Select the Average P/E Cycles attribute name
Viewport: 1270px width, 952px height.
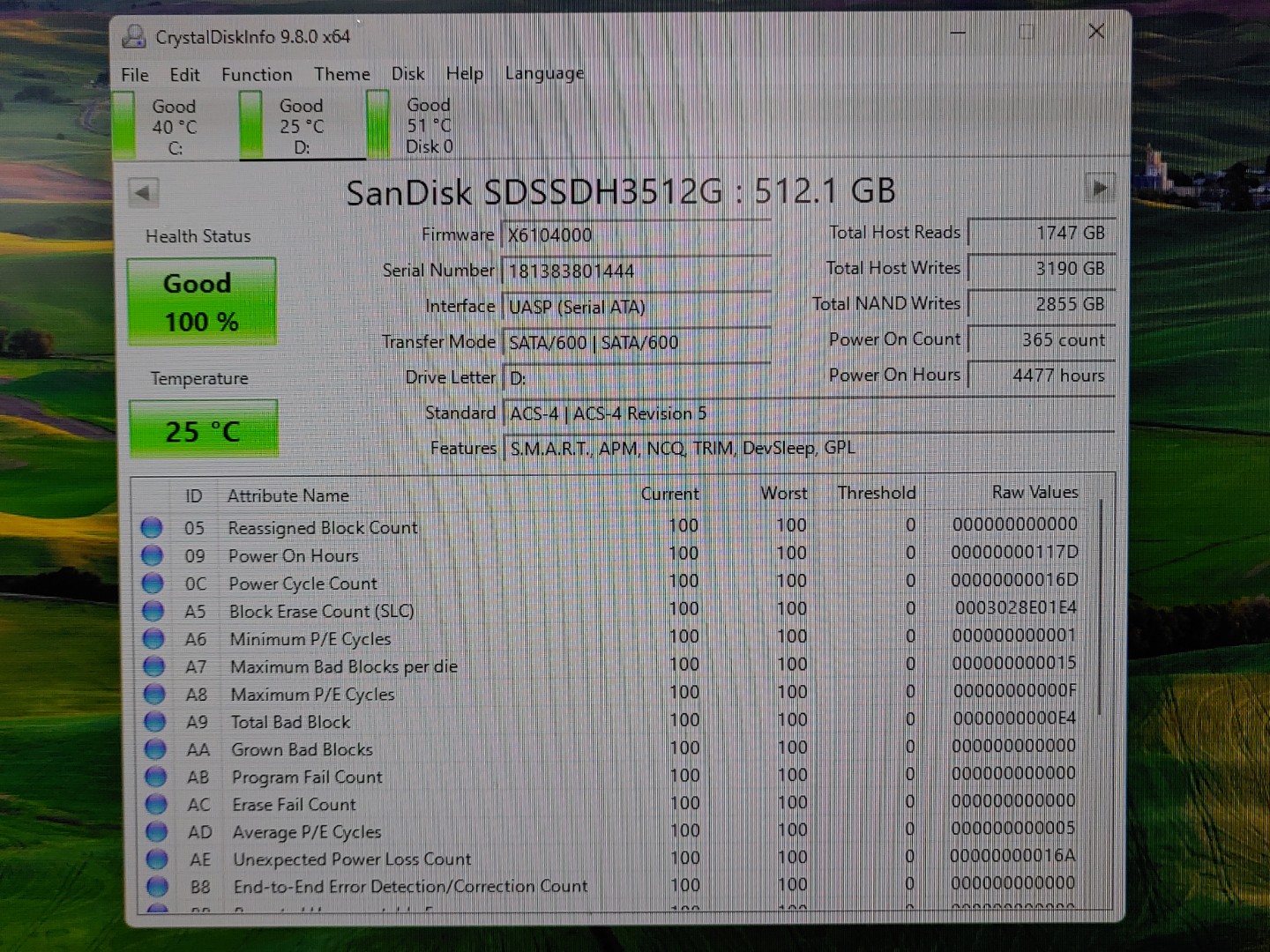tap(307, 832)
